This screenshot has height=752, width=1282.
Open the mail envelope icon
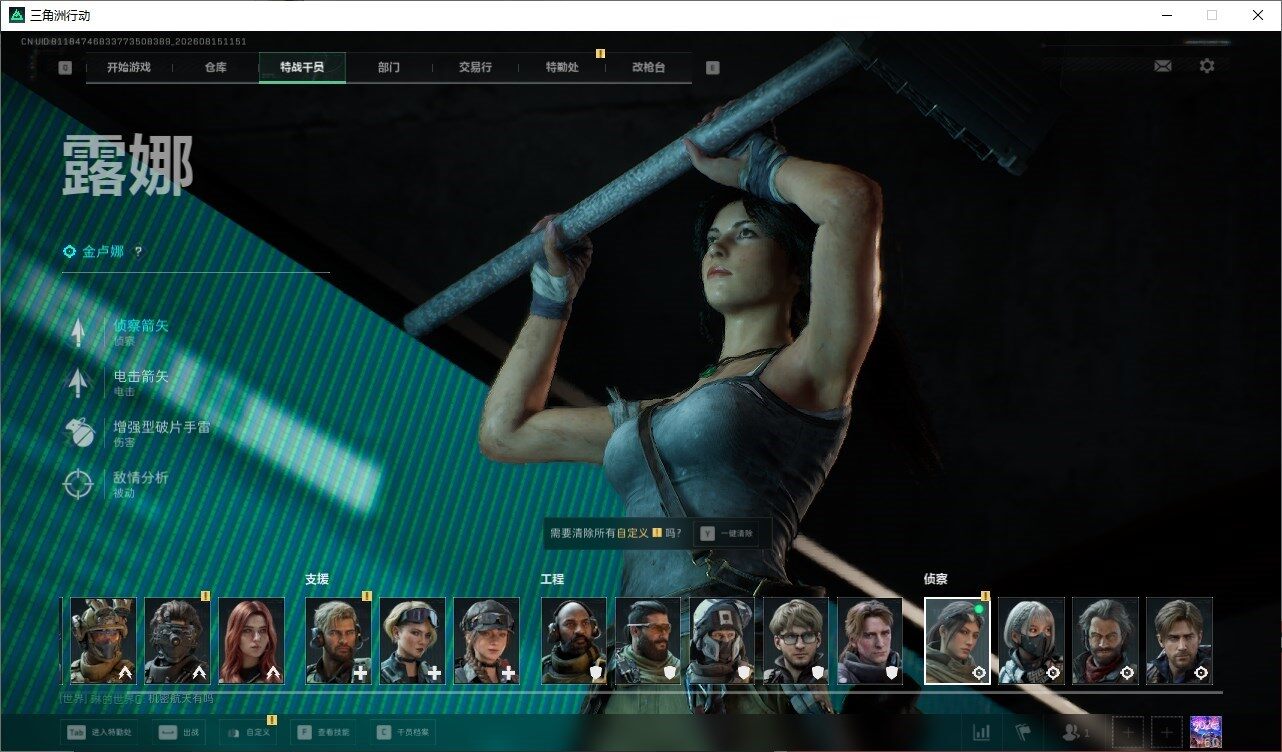click(x=1163, y=66)
